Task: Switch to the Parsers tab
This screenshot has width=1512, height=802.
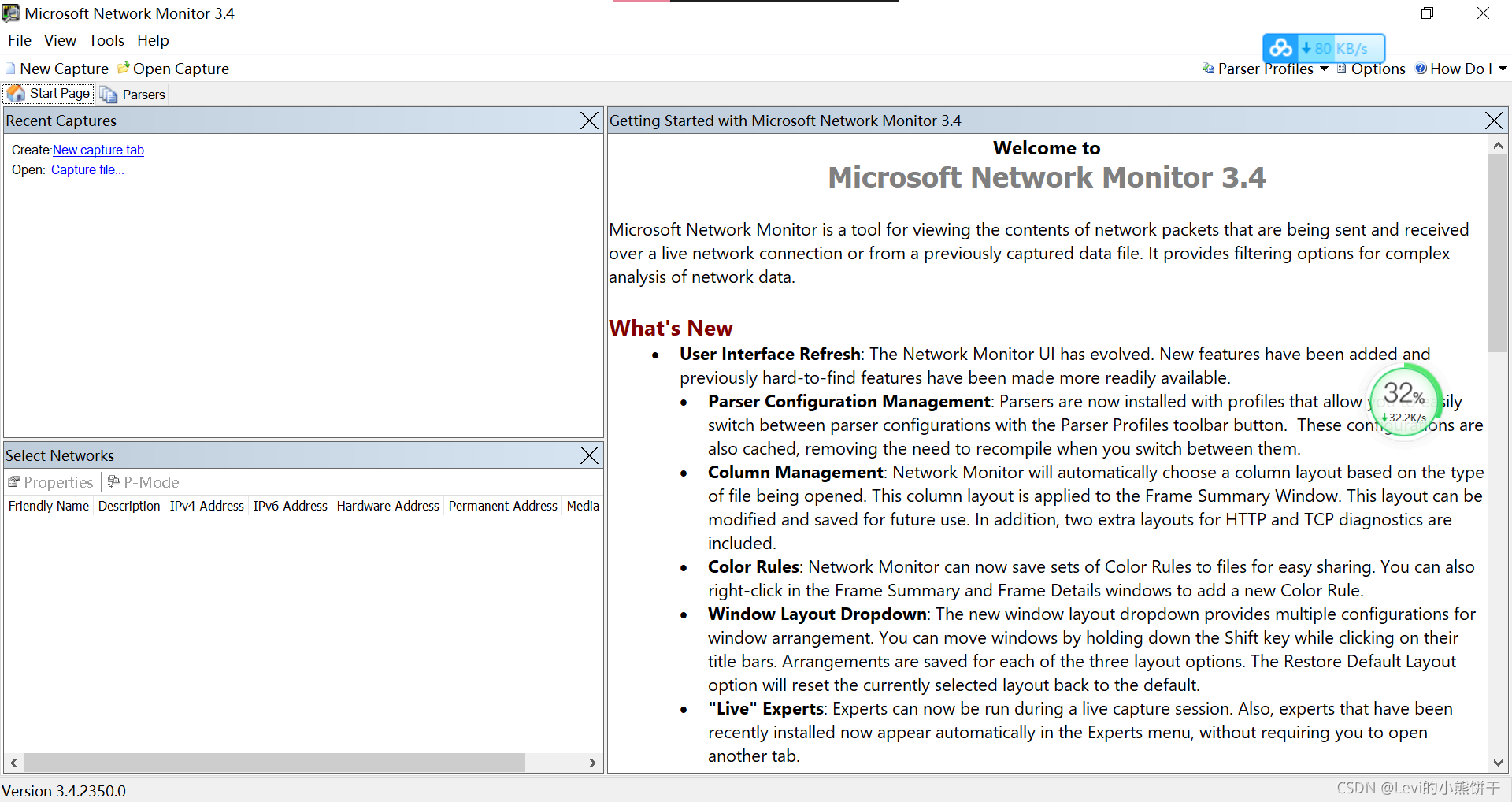Action: [x=132, y=95]
